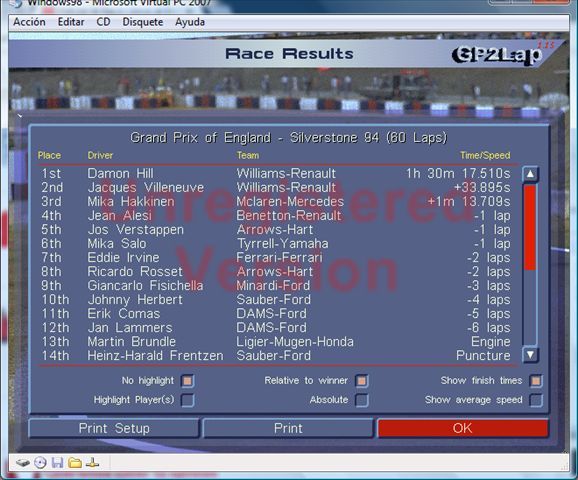Select driver Giancarlo Fisichella
The width and height of the screenshot is (578, 480).
coord(145,285)
